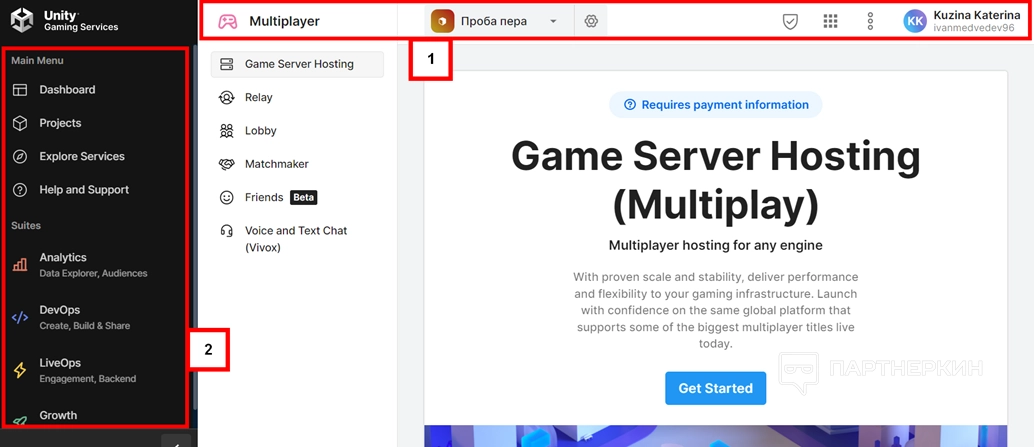Click the Analytics bar chart icon
The image size is (1034, 447).
(x=20, y=264)
